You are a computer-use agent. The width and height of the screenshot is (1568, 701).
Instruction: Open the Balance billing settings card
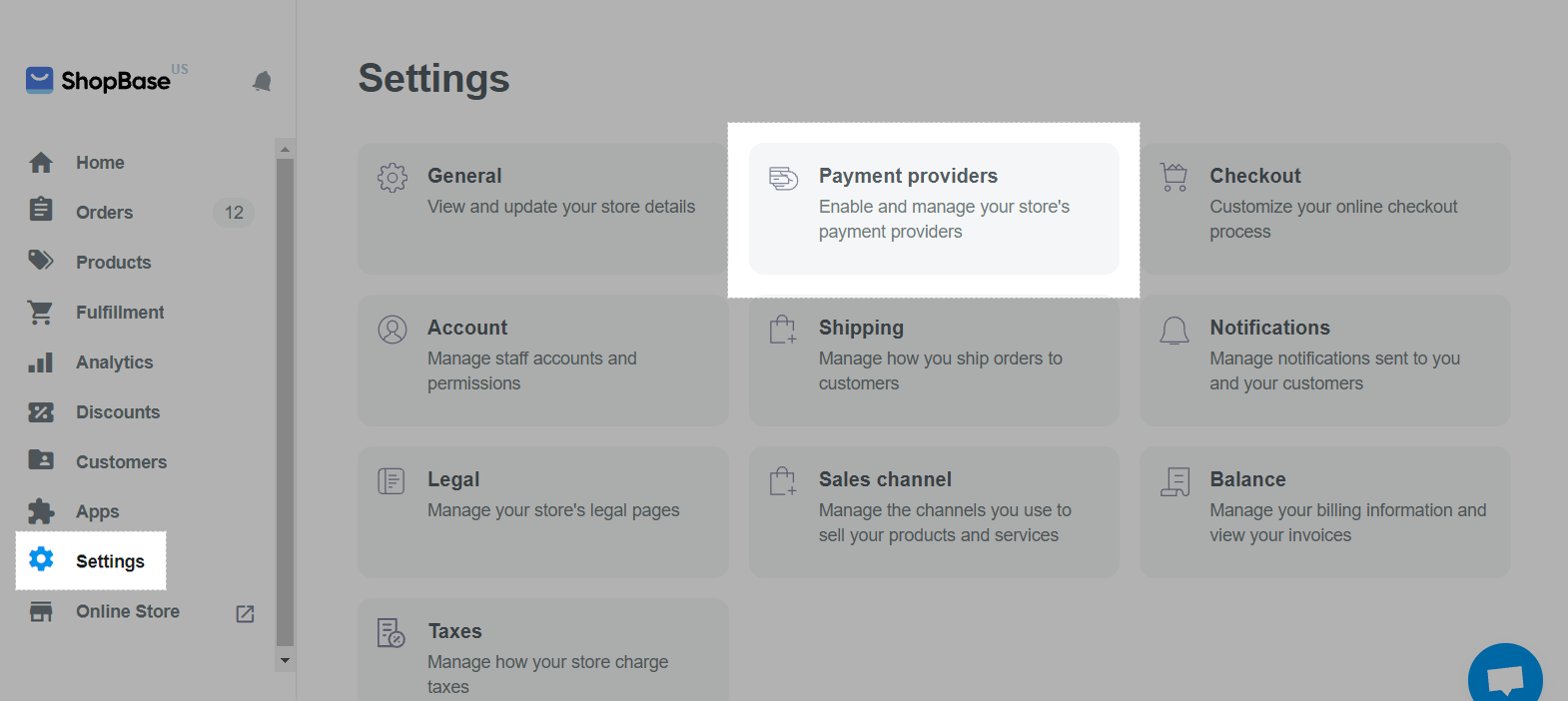click(1324, 512)
